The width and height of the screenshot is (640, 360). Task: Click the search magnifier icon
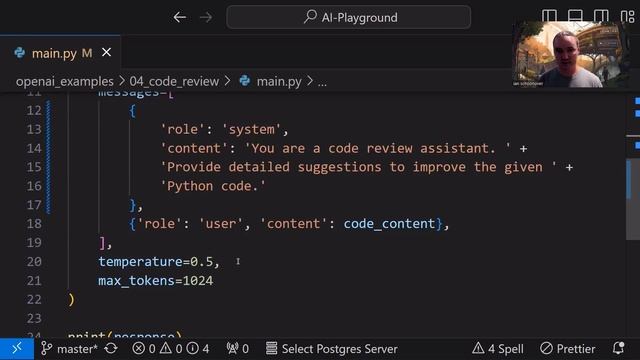[x=310, y=17]
